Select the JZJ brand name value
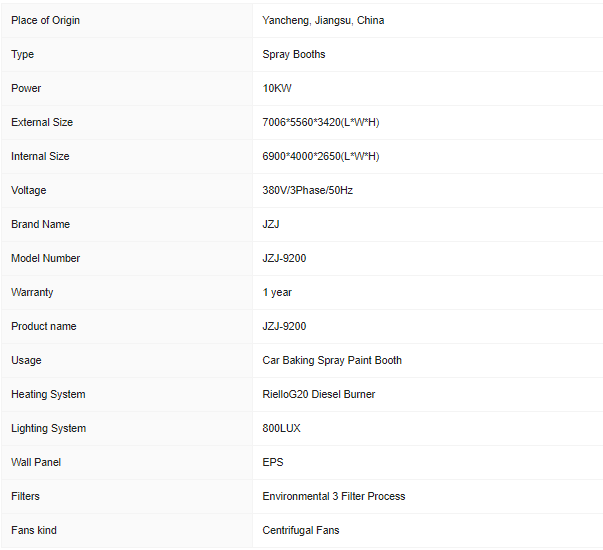603x550 pixels. pos(271,224)
